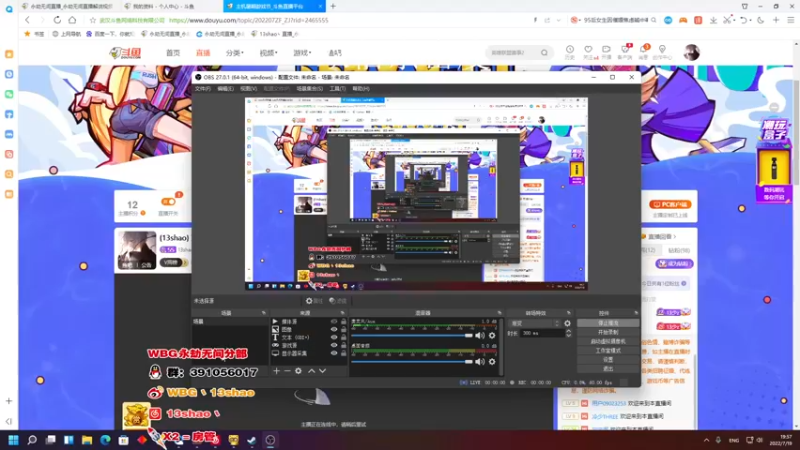Viewport: 800px width, 450px height.
Task: Click the Douyu logo on the webpage
Action: click(126, 53)
